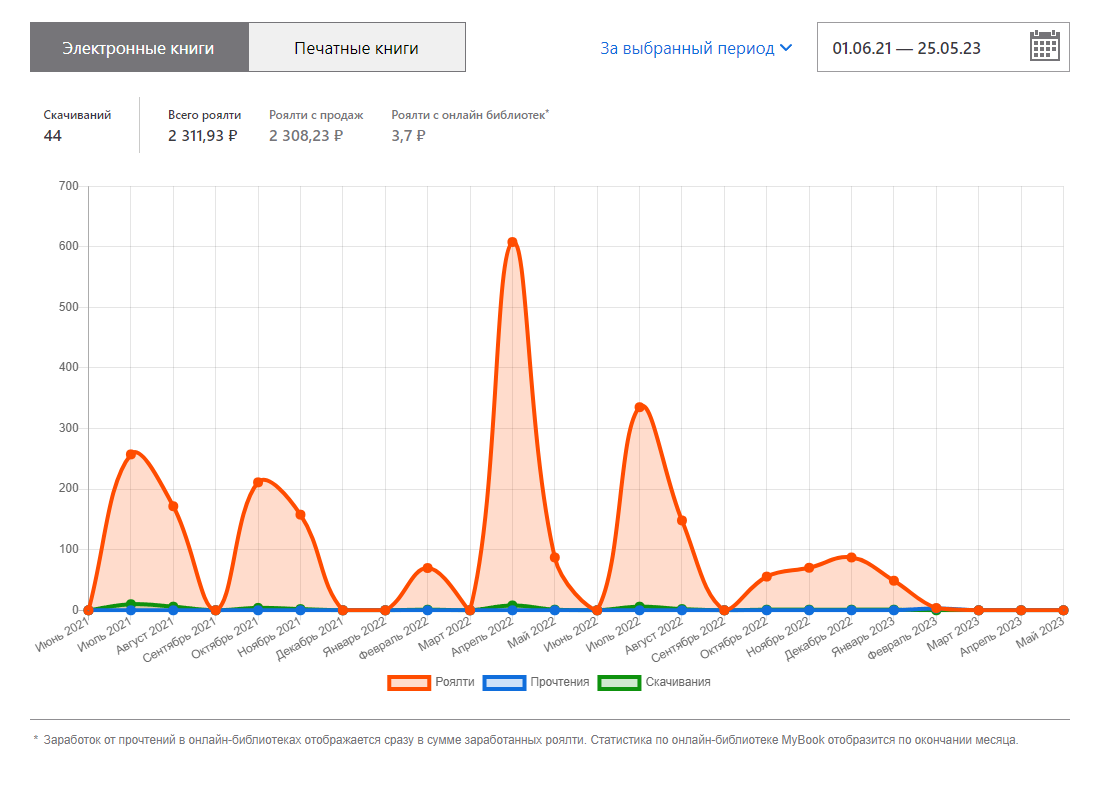The width and height of the screenshot is (1103, 788).
Task: Toggle the Роялти legend swatch
Action: click(409, 682)
